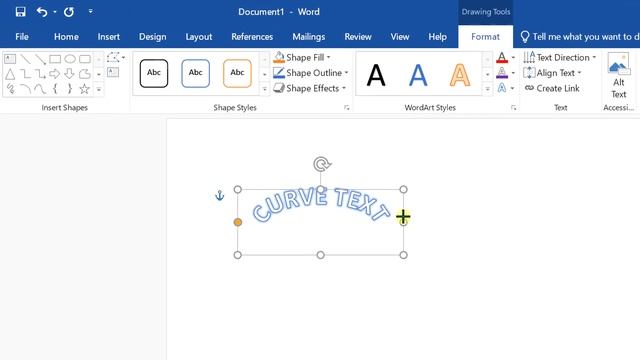Open the WordArt Styles dialog launcher
The width and height of the screenshot is (640, 360).
(x=513, y=108)
